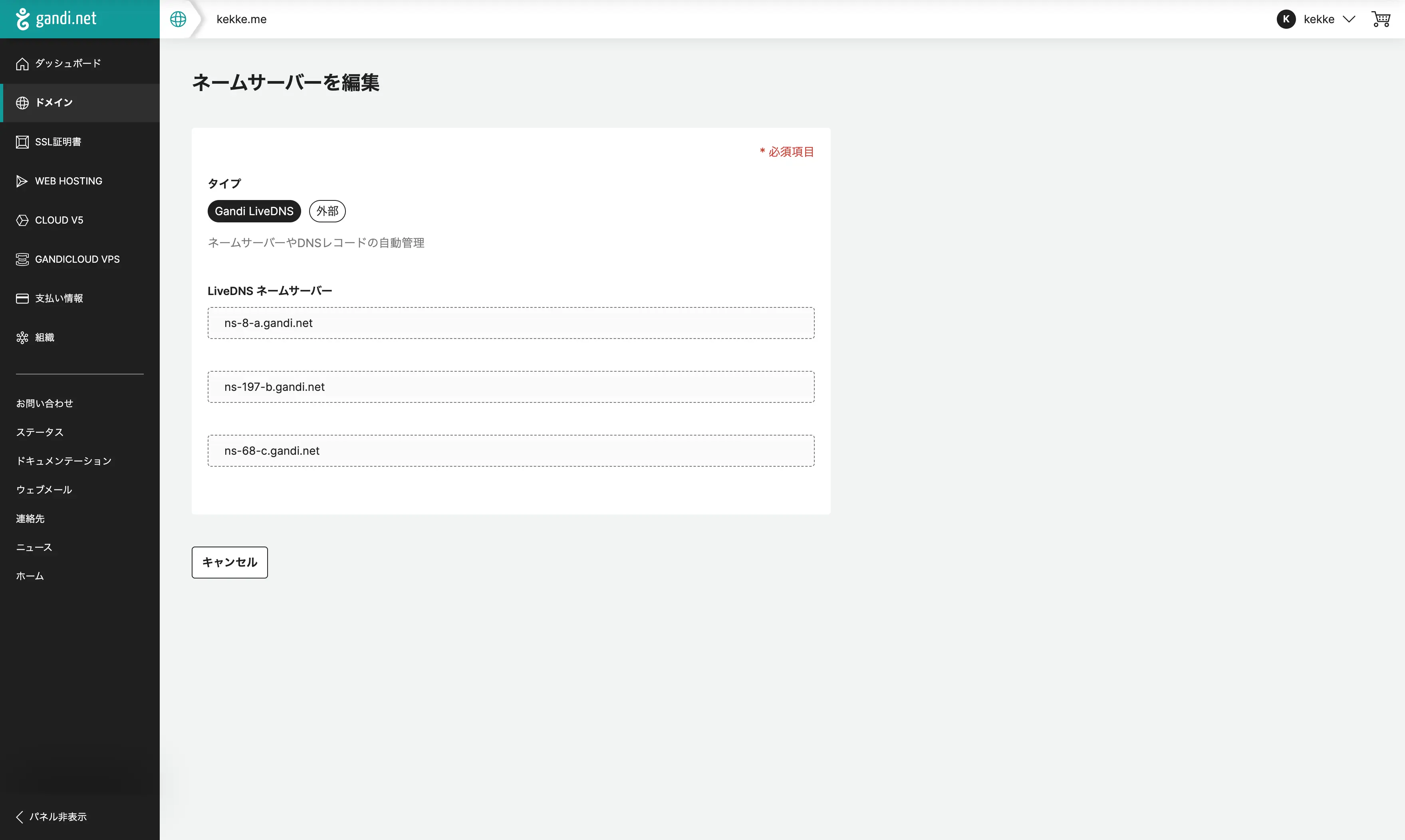This screenshot has height=840, width=1405.
Task: Open SSL証明書 in the sidebar
Action: point(80,142)
